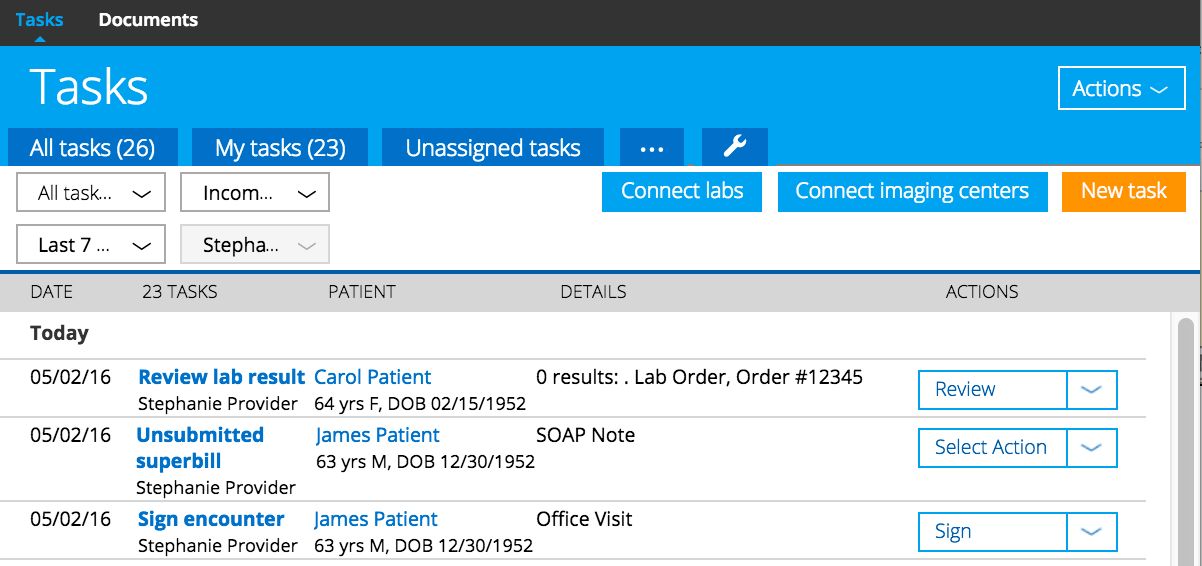1202x566 pixels.
Task: Click the ellipsis more-tabs button
Action: [x=652, y=148]
